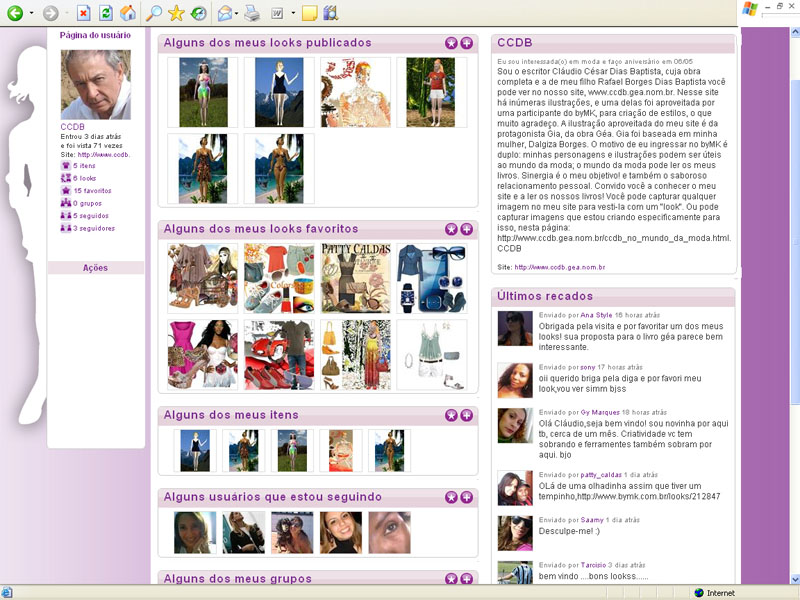The width and height of the screenshot is (800, 600).
Task: Open the '5 seguidos' sidebar link
Action: pyautogui.click(x=92, y=215)
